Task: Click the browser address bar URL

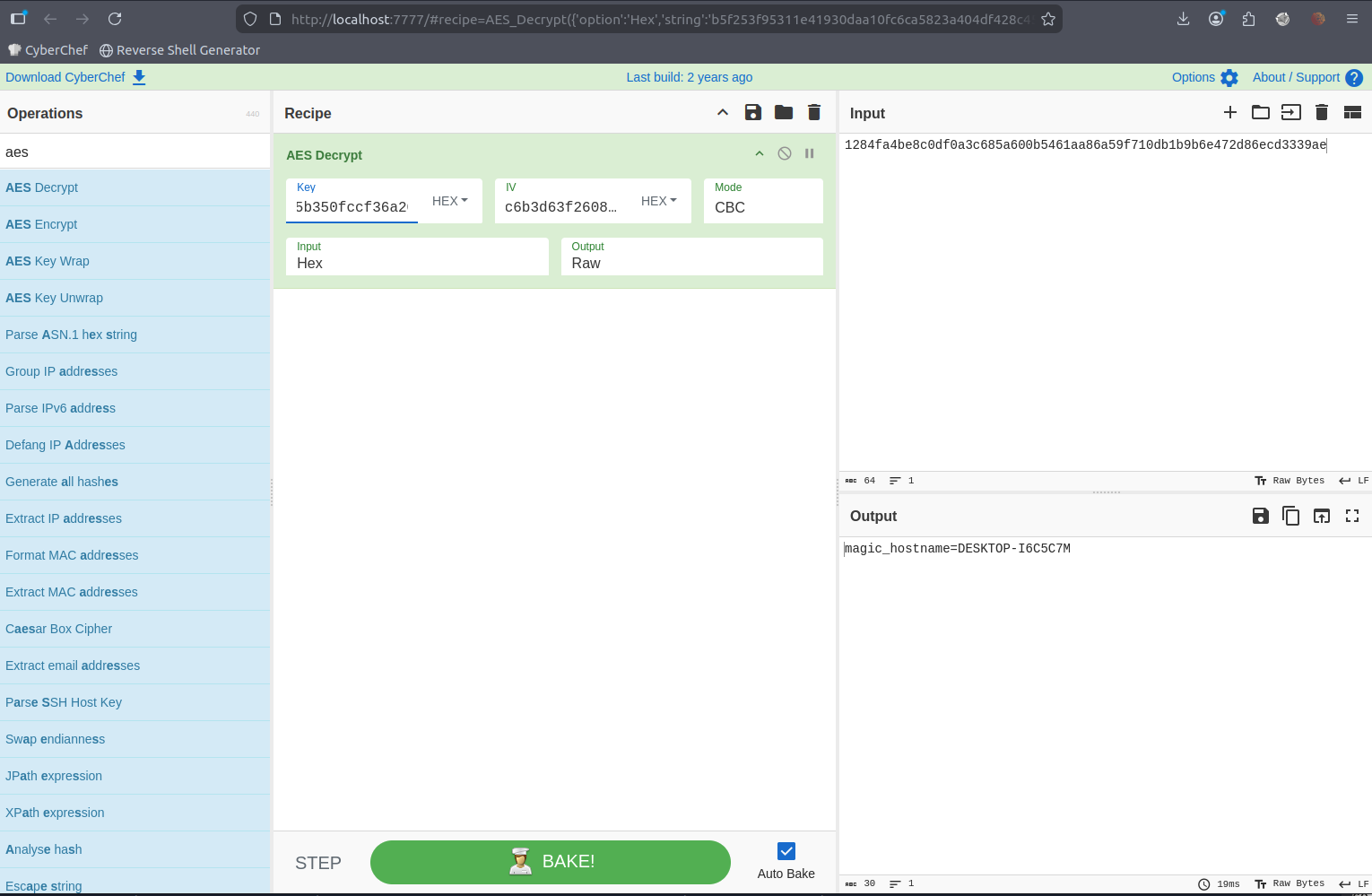Action: [660, 19]
